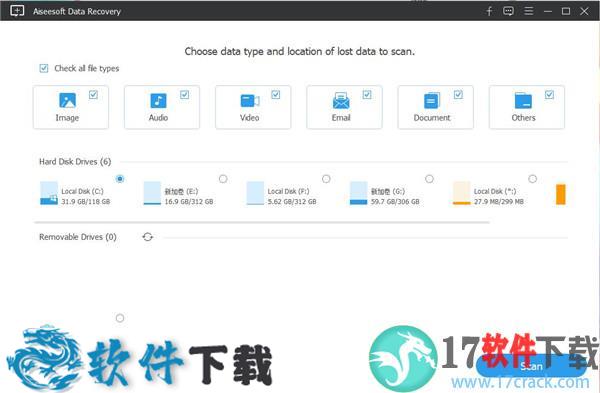This screenshot has width=600, height=393.
Task: Click the Document label text
Action: tap(432, 118)
